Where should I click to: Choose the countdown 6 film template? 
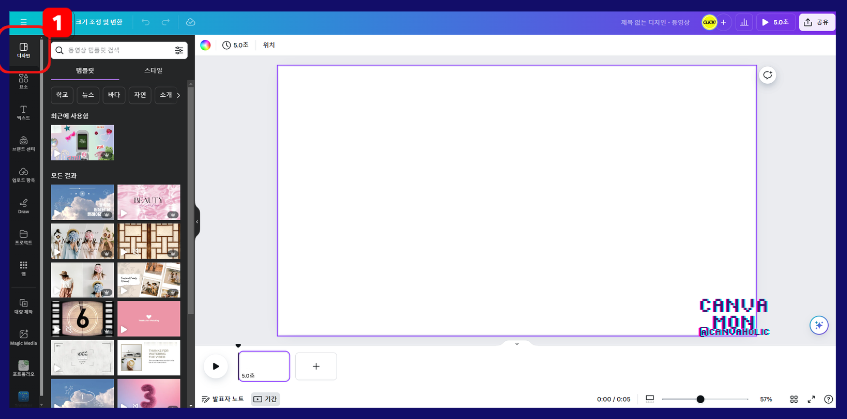[82, 319]
